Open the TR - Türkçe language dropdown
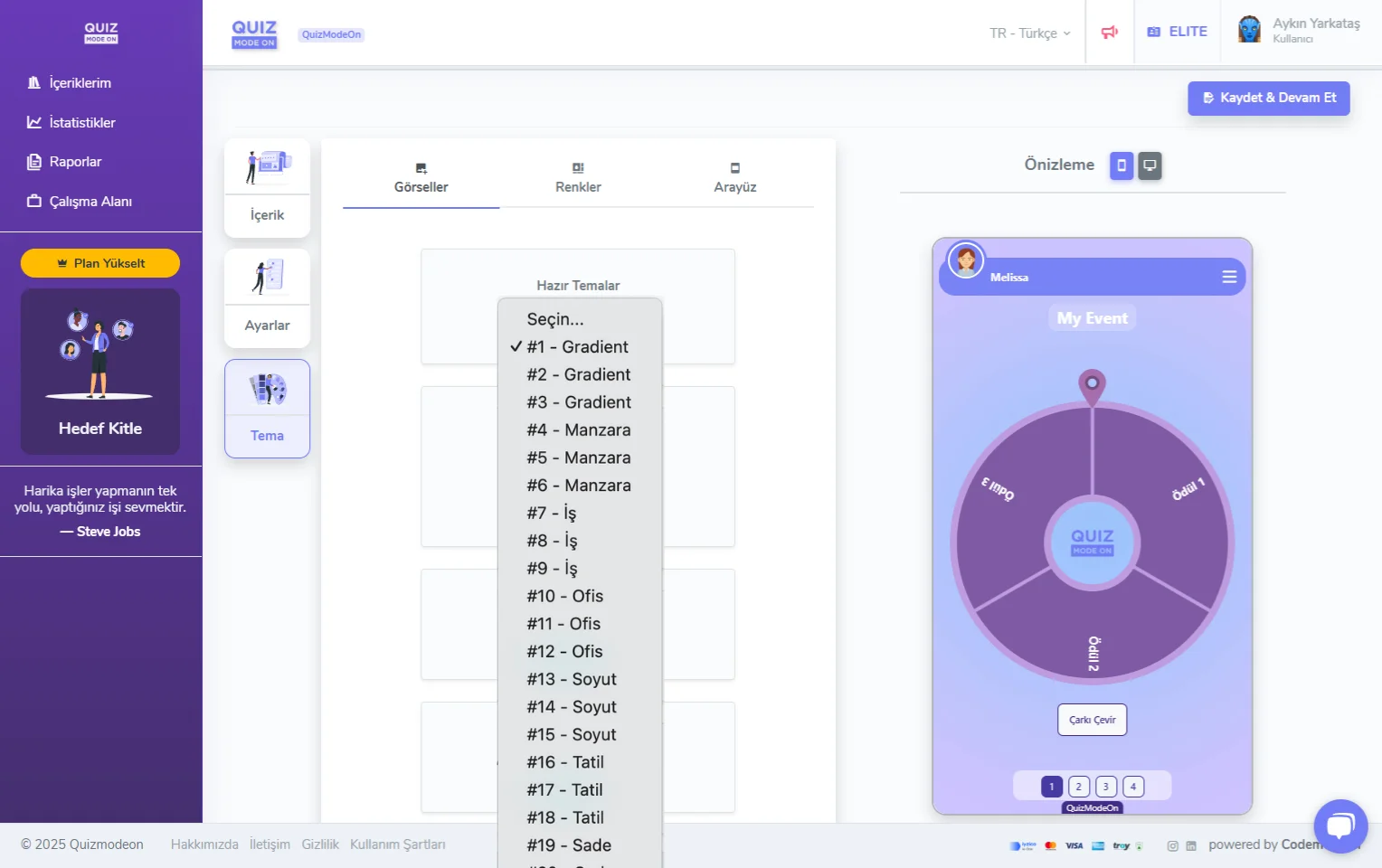Viewport: 1382px width, 868px height. coord(1029,33)
